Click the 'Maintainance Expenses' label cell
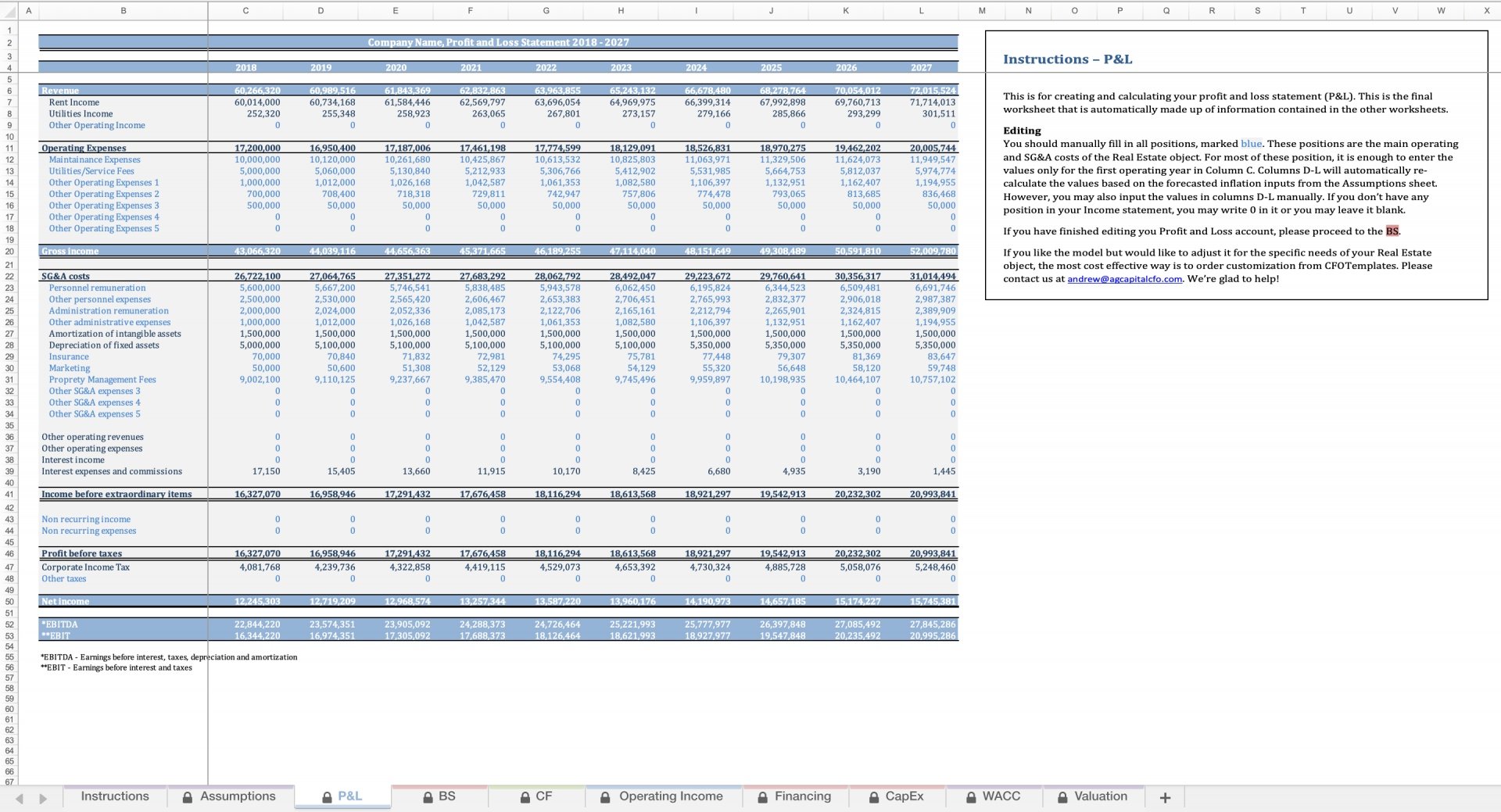Viewport: 1501px width, 812px height. (x=95, y=160)
